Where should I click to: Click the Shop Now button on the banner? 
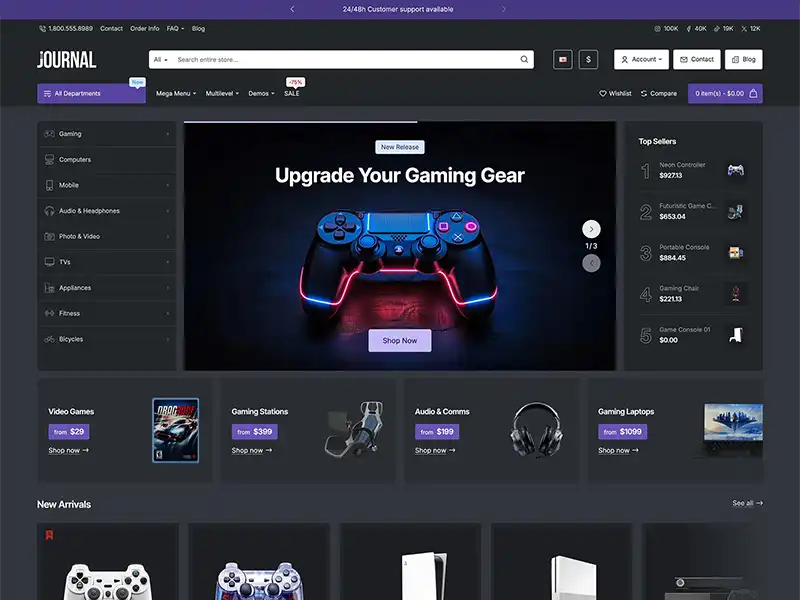coord(399,340)
